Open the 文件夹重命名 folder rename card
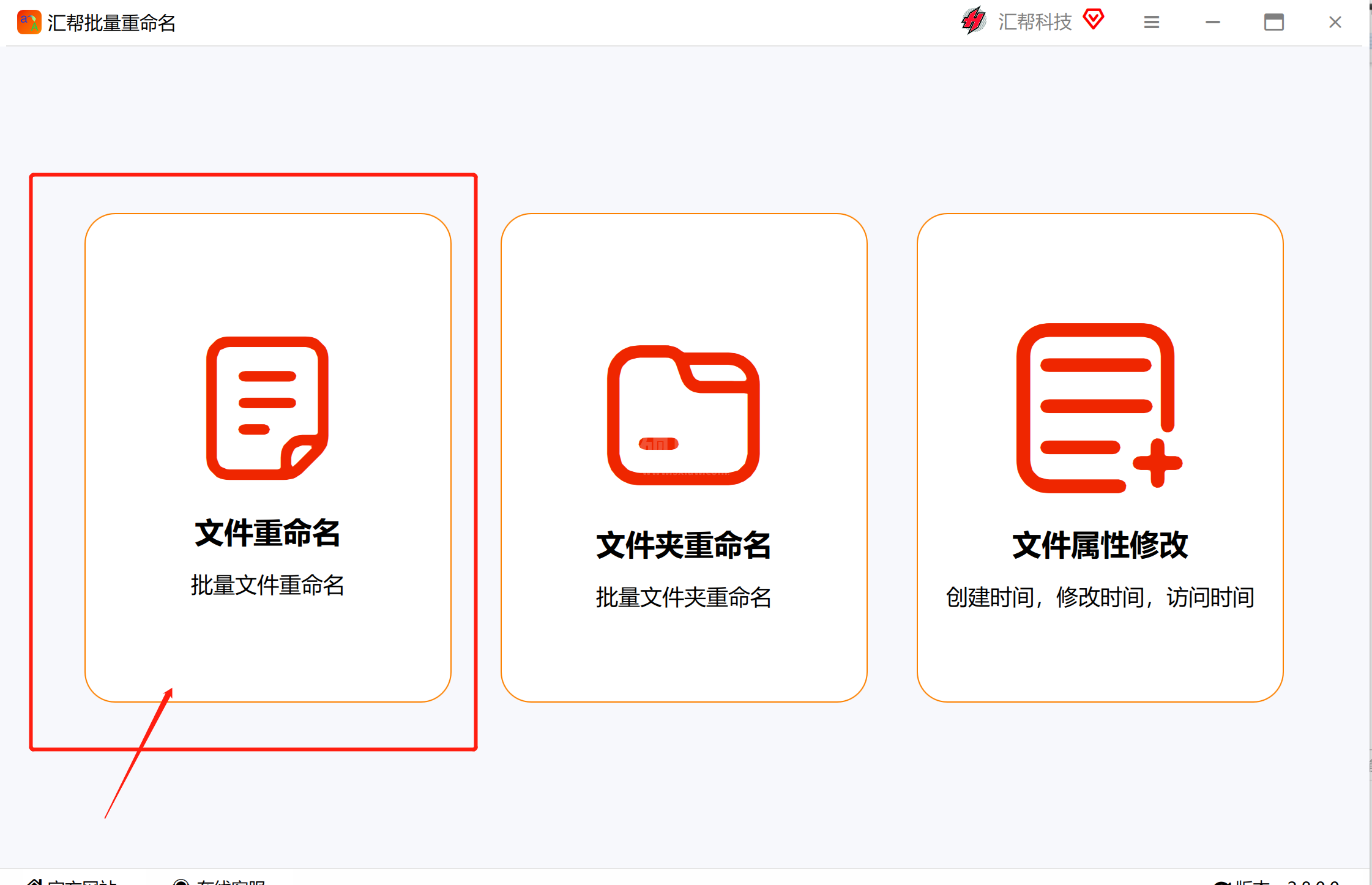 click(684, 457)
